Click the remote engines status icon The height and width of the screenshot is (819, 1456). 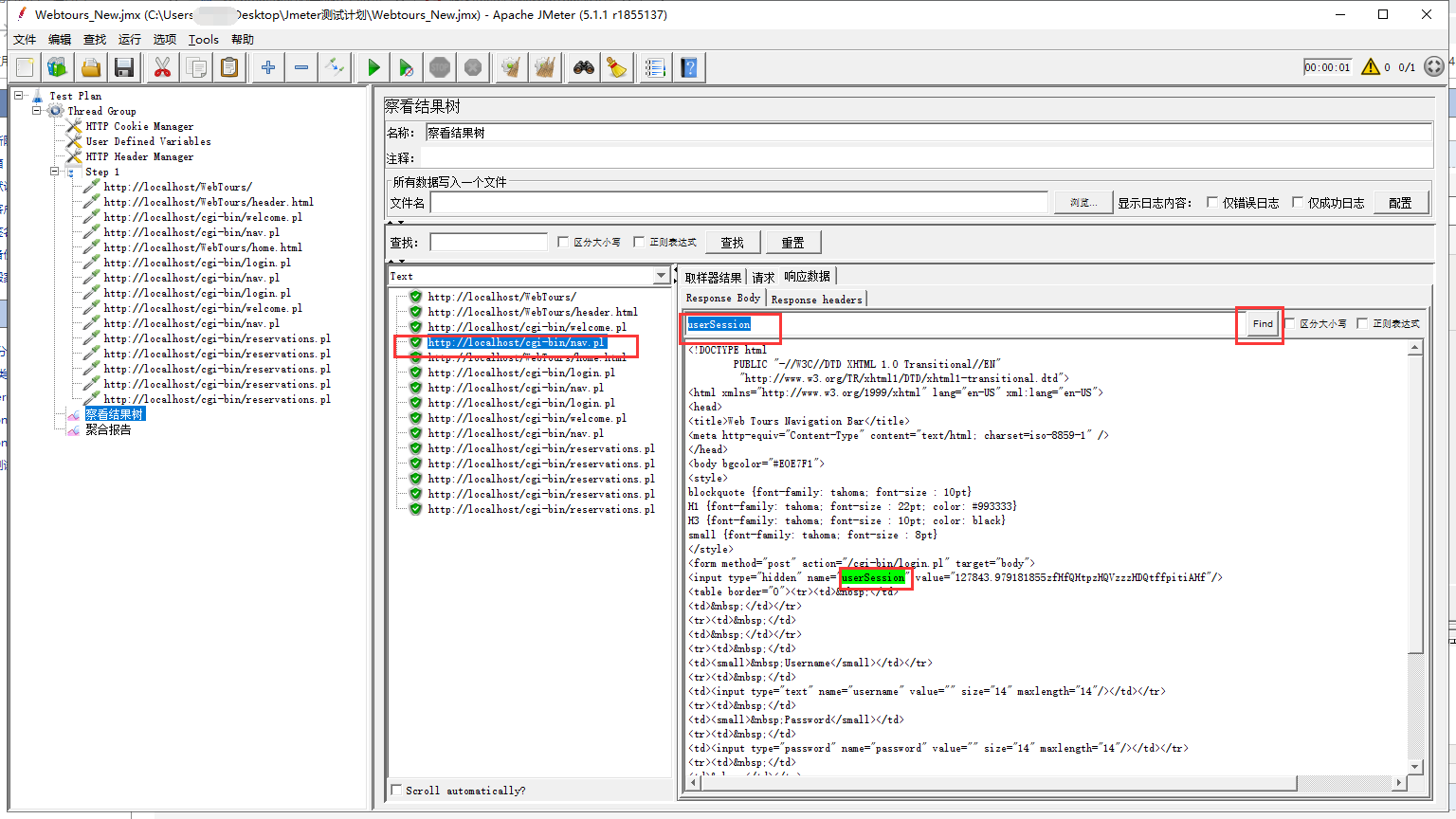(1434, 66)
